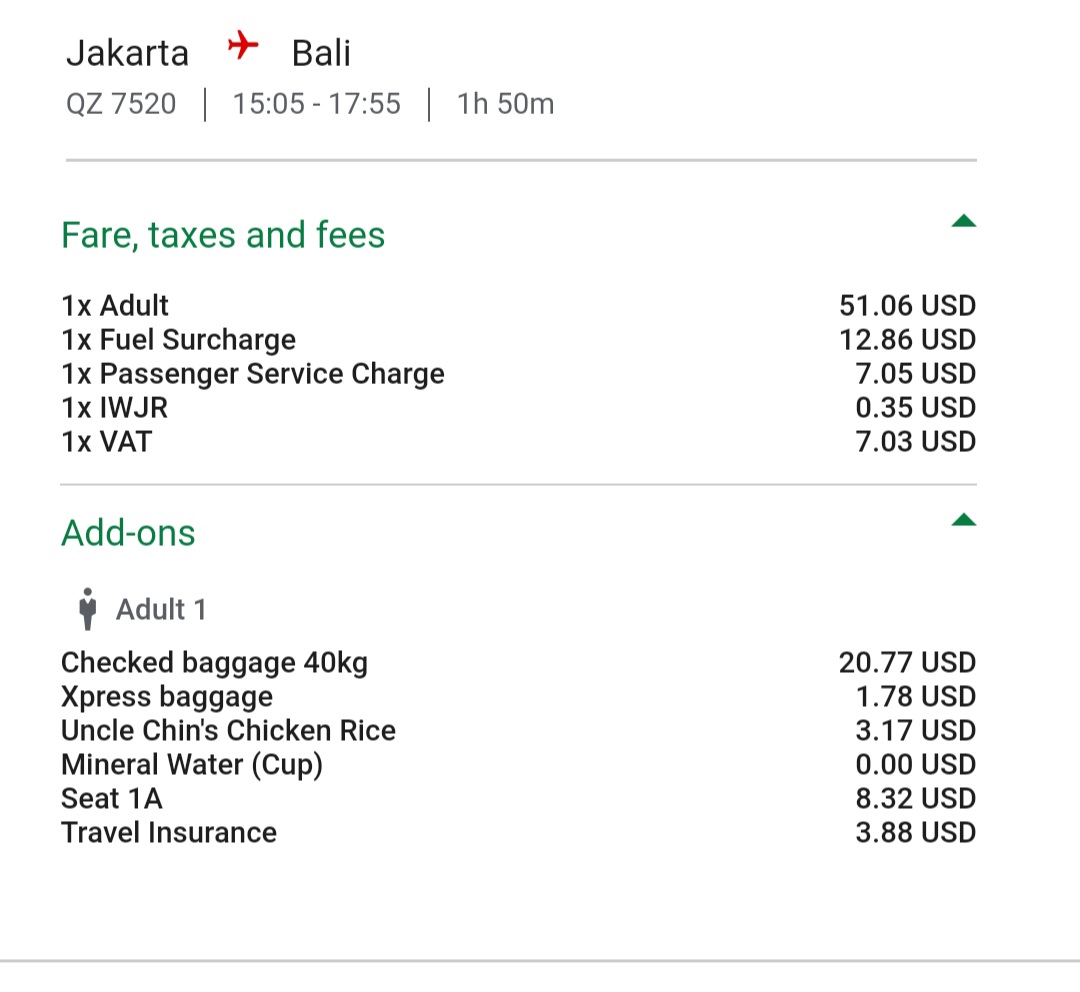Click the Adult 1 passenger icon

coord(87,609)
